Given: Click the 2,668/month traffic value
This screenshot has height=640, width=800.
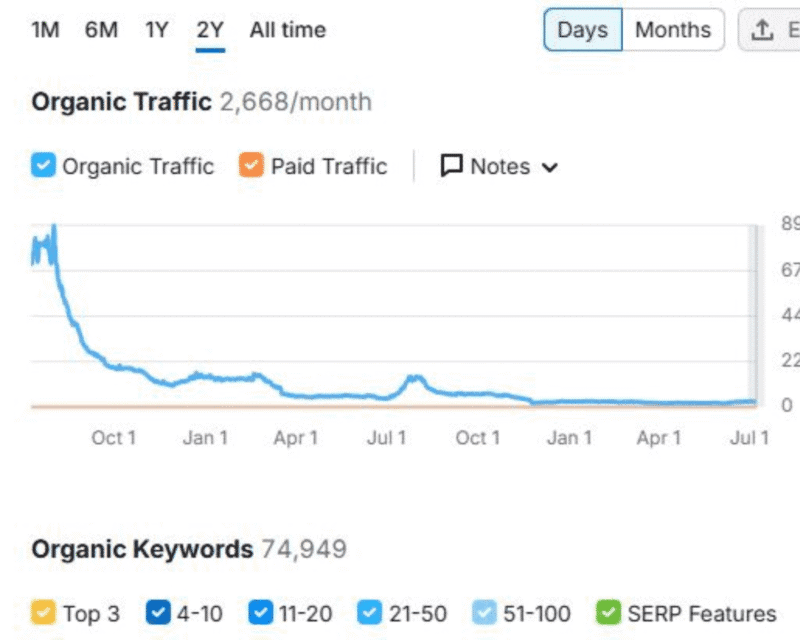Looking at the screenshot, I should pos(296,102).
